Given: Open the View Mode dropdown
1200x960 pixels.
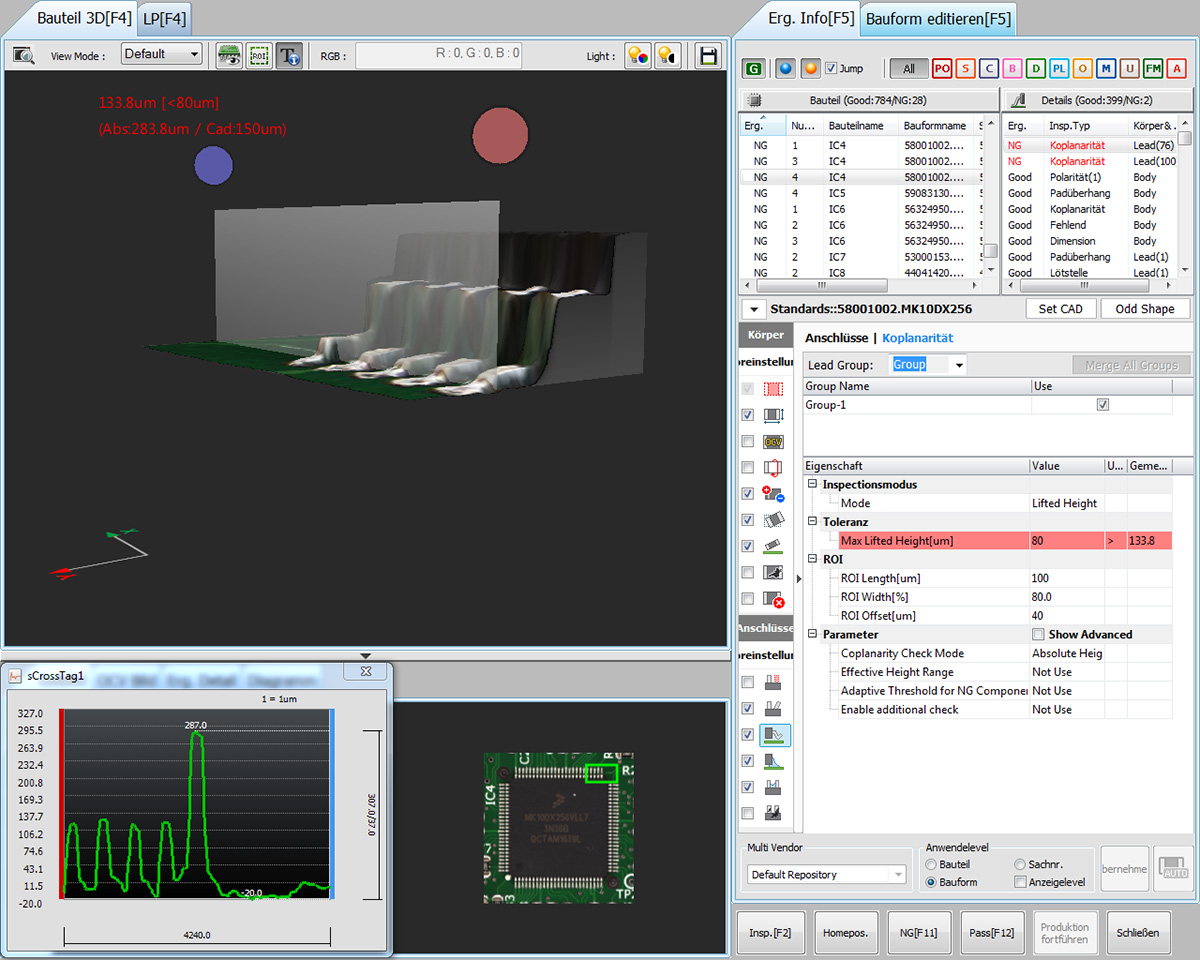Looking at the screenshot, I should [x=161, y=54].
